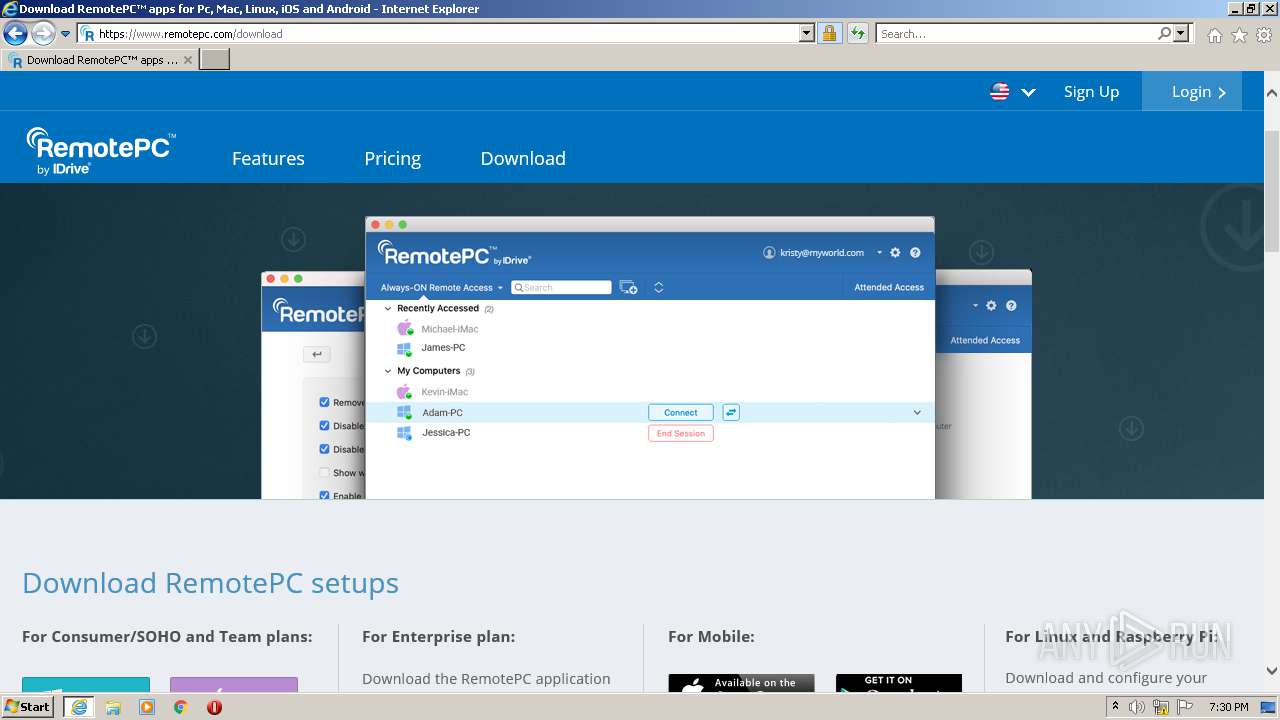
Task: Click the IE Forward navigation button
Action: (x=43, y=33)
